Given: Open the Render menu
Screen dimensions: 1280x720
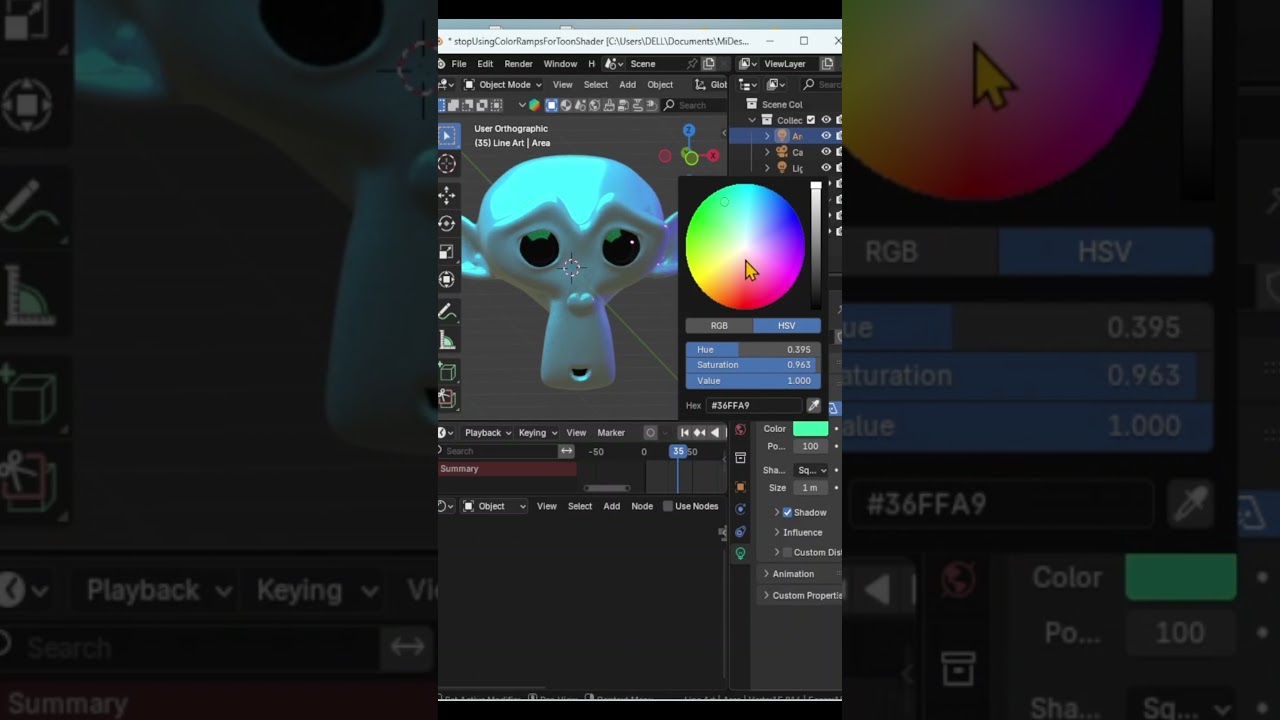Looking at the screenshot, I should 518,64.
